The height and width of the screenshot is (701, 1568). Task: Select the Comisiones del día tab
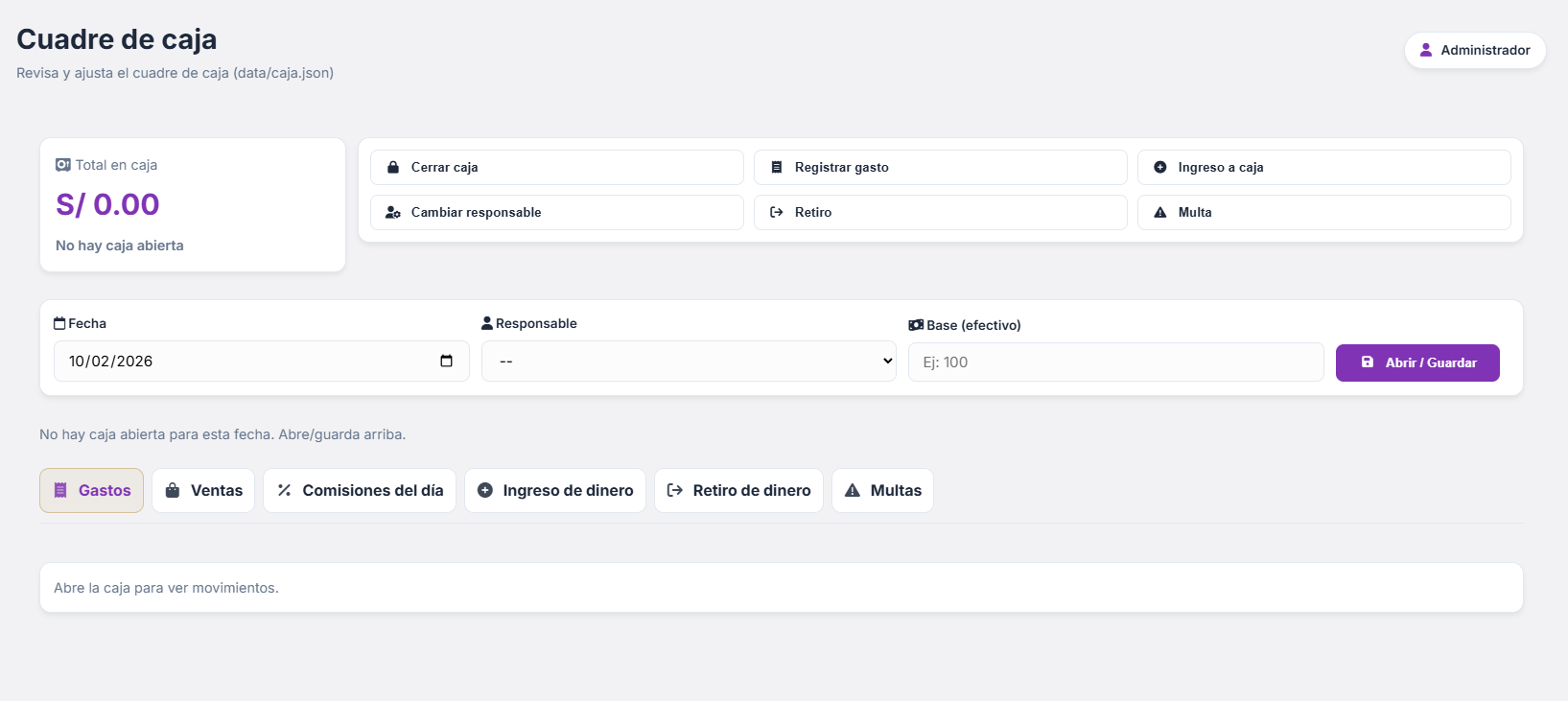pos(360,490)
